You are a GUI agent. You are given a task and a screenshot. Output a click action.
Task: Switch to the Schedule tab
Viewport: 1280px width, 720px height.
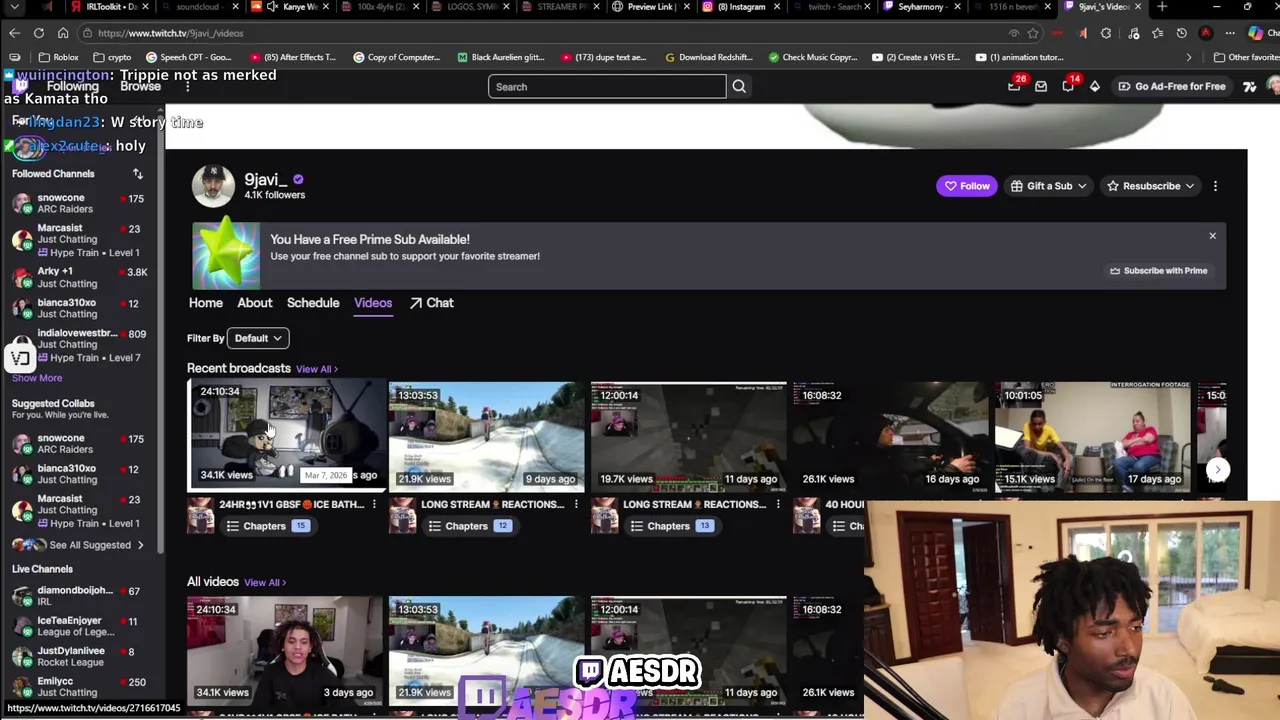click(x=313, y=303)
